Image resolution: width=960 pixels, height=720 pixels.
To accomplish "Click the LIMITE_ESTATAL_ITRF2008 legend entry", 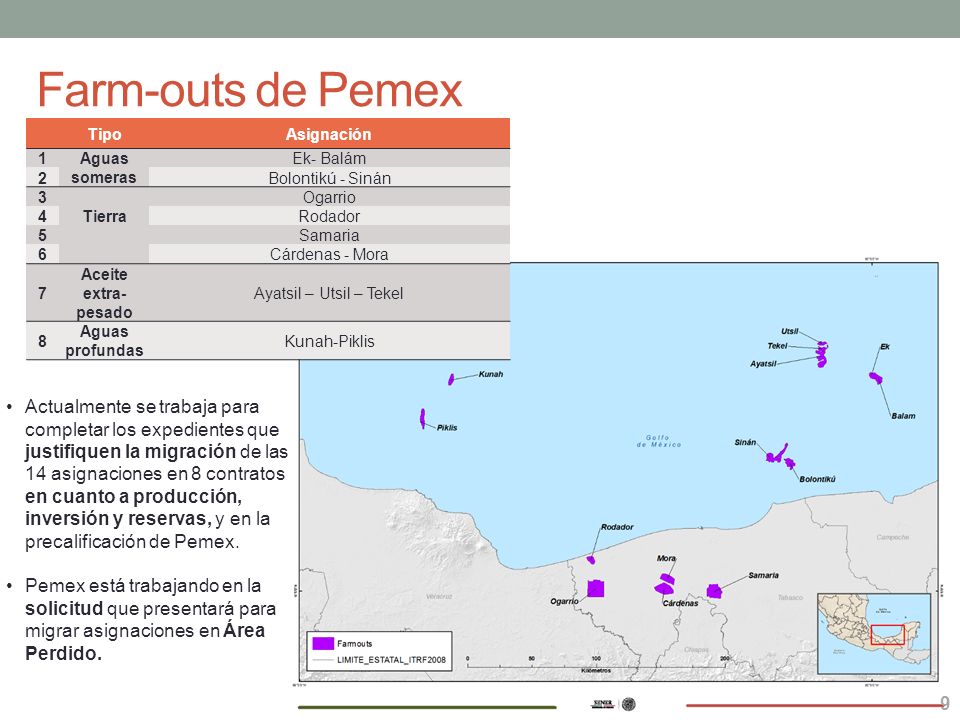I will click(x=379, y=660).
